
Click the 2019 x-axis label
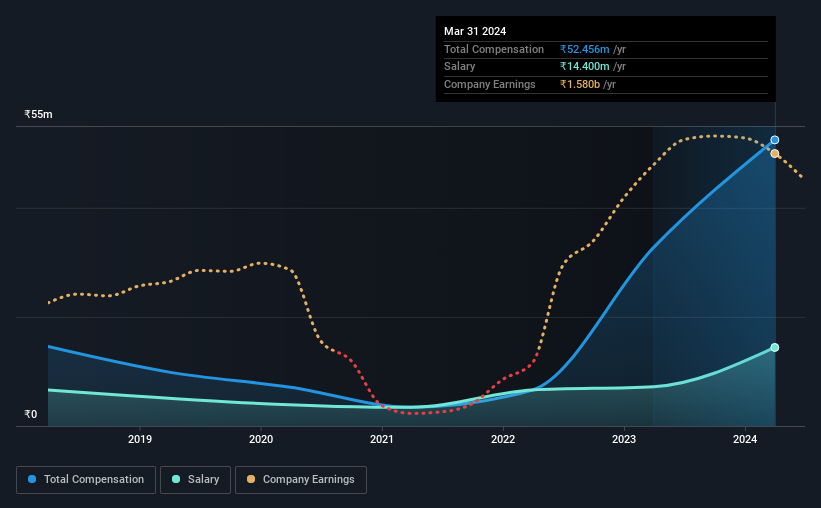140,439
